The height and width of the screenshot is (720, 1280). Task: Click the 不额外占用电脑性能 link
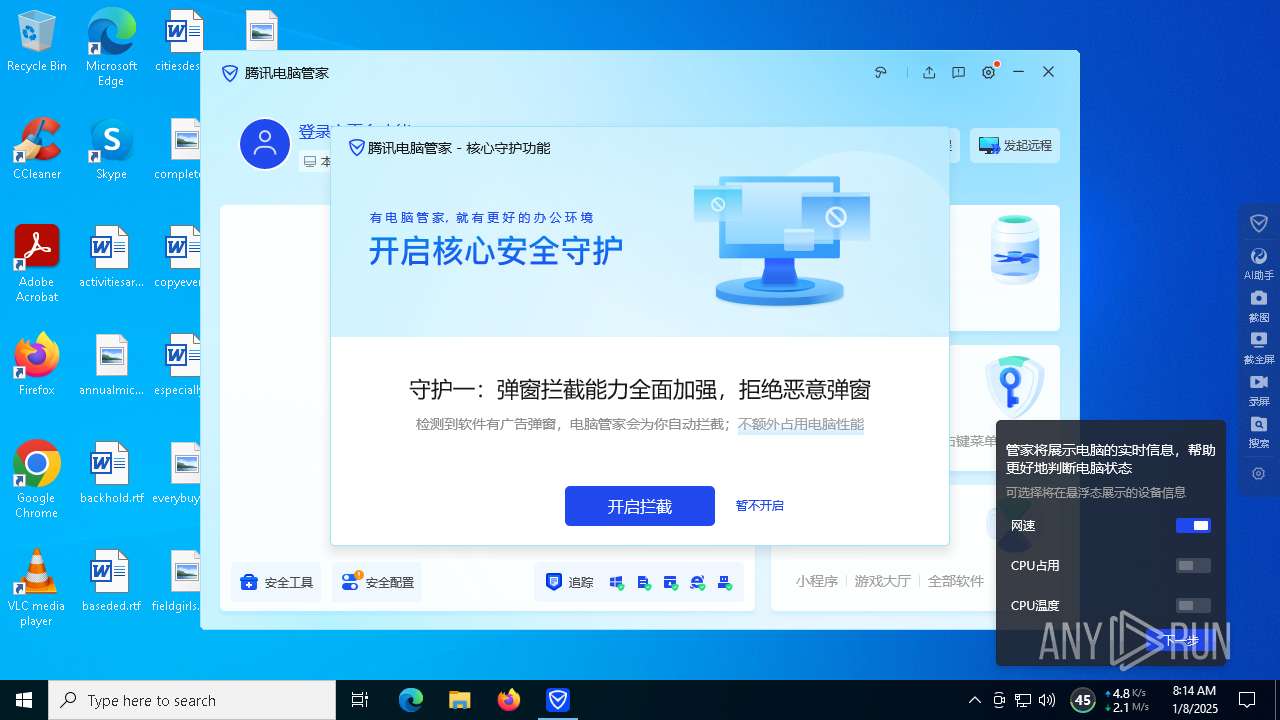(x=801, y=425)
